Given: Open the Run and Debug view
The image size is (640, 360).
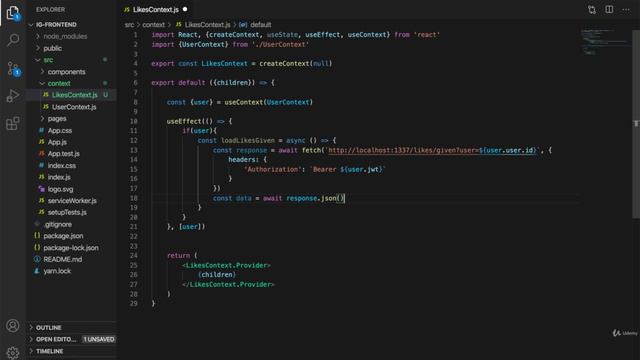Looking at the screenshot, I should click(x=13, y=96).
